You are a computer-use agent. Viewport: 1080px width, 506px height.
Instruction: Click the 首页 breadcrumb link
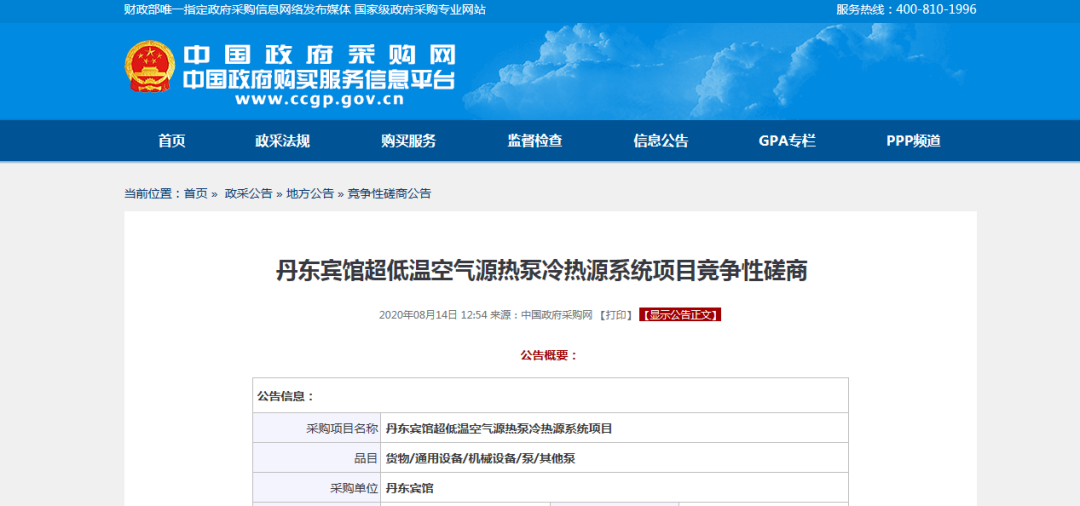(196, 193)
